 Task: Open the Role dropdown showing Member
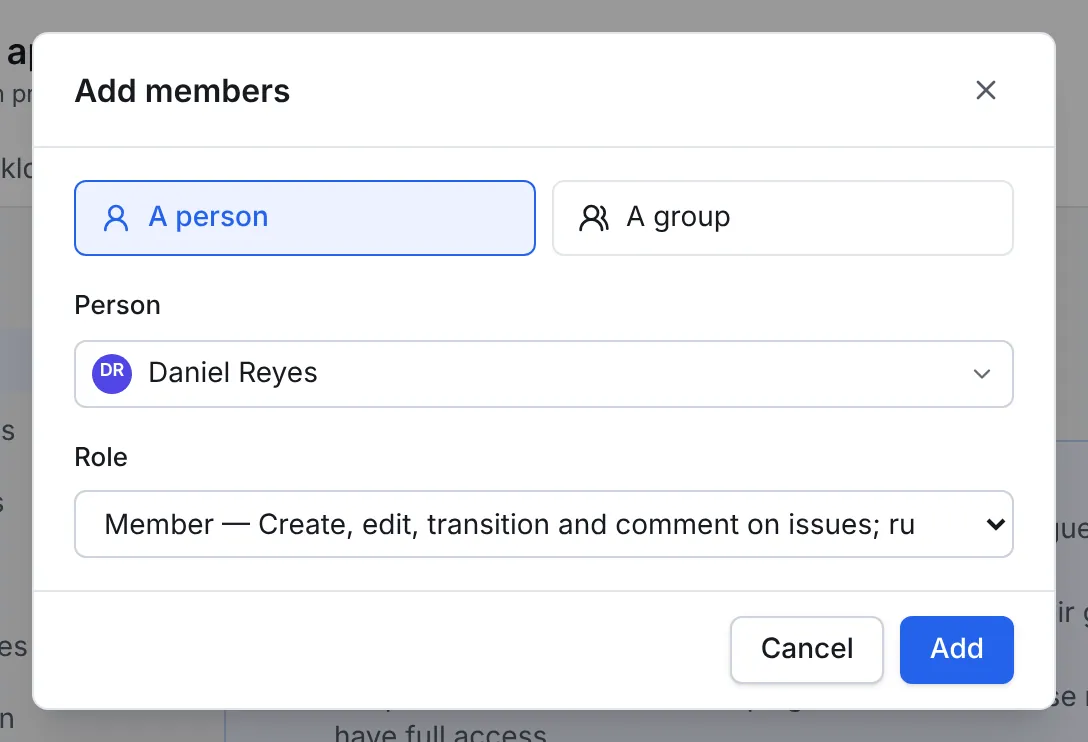pyautogui.click(x=544, y=524)
